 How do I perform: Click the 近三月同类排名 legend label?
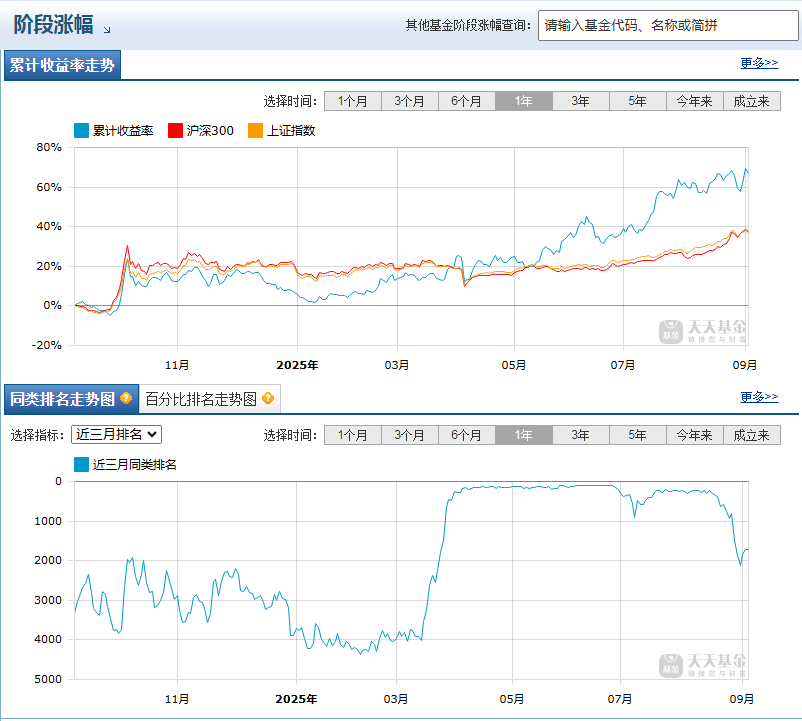click(x=135, y=464)
